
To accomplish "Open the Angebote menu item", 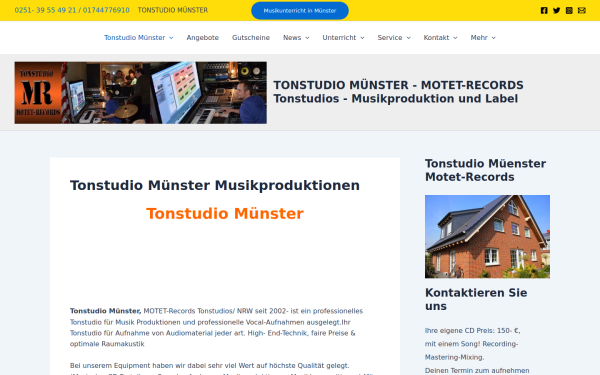I will click(202, 38).
